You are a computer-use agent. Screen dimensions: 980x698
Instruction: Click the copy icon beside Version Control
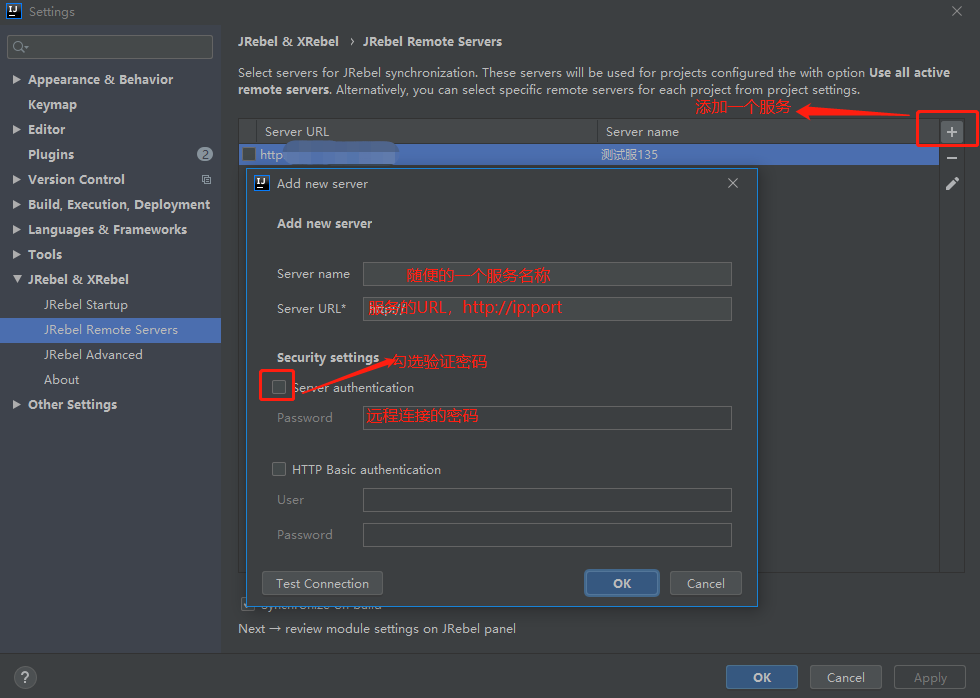tap(206, 180)
